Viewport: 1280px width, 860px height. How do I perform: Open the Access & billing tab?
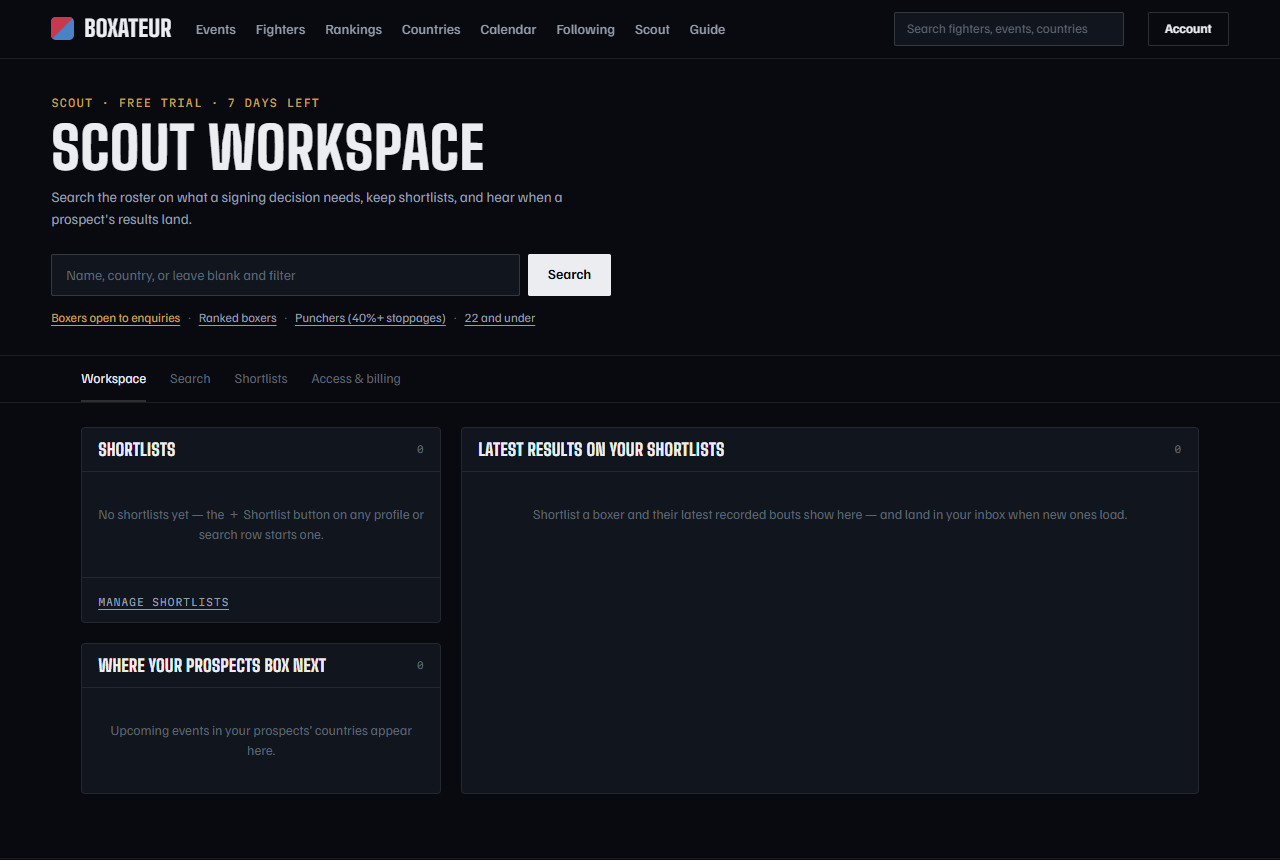click(x=356, y=379)
